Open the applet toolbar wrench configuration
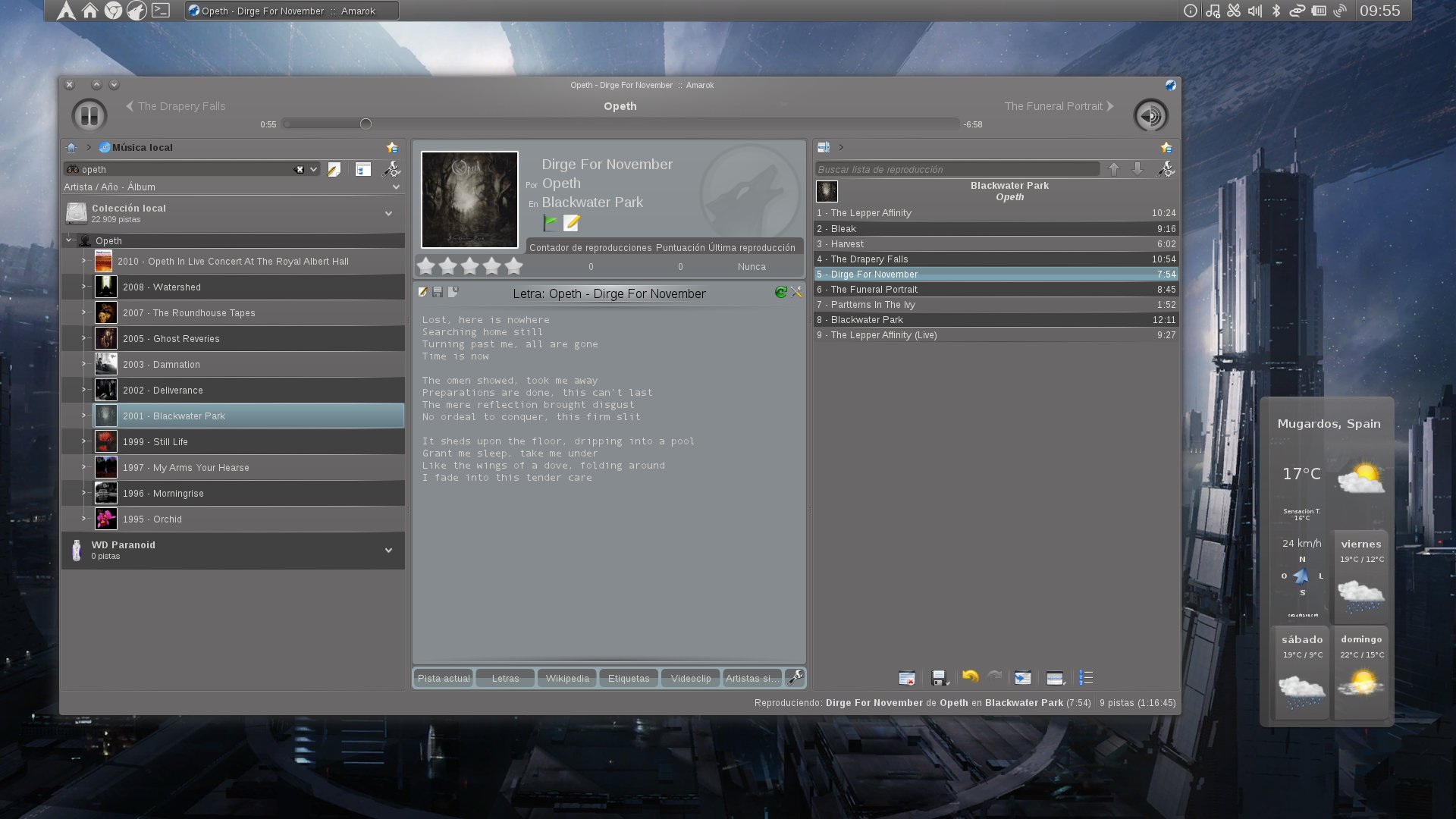This screenshot has height=819, width=1456. pyautogui.click(x=795, y=677)
